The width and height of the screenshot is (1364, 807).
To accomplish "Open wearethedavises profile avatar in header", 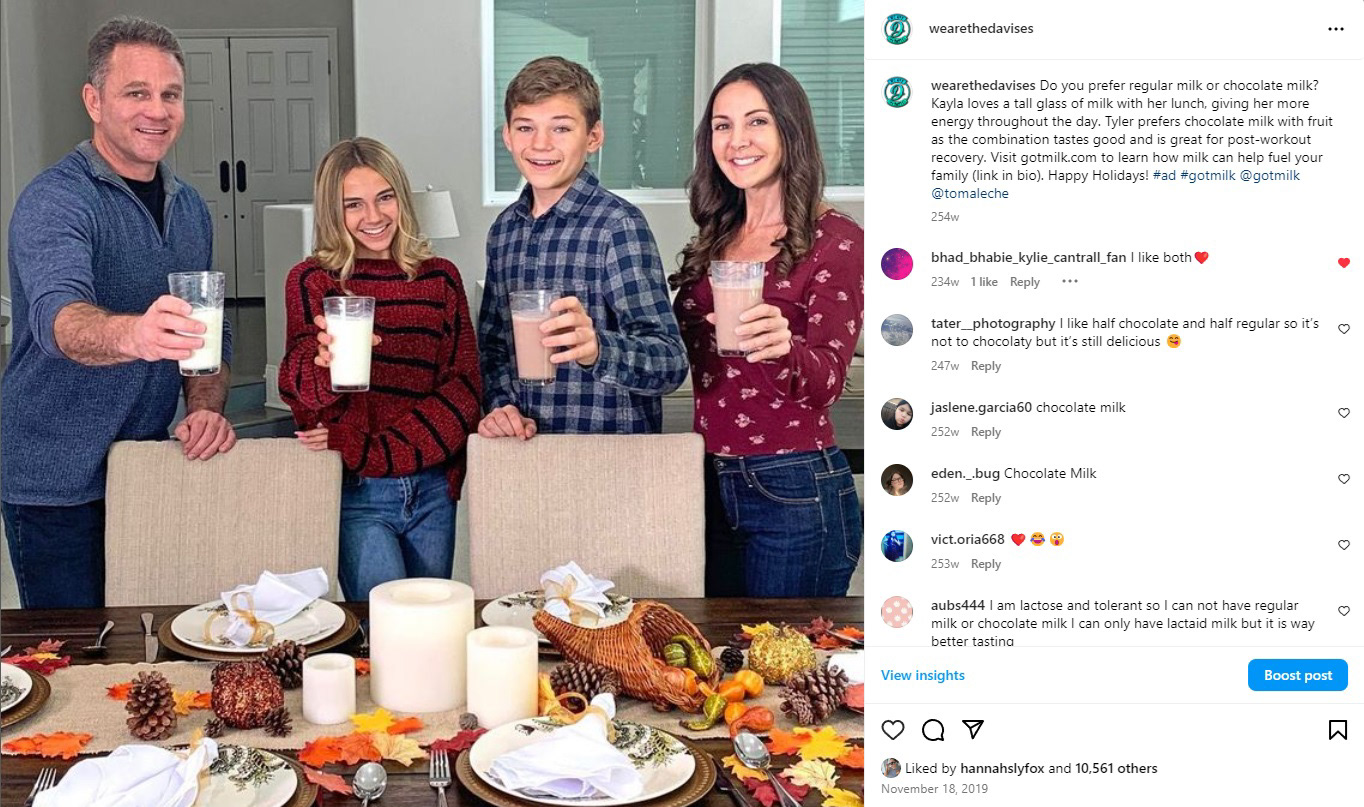I will [897, 29].
